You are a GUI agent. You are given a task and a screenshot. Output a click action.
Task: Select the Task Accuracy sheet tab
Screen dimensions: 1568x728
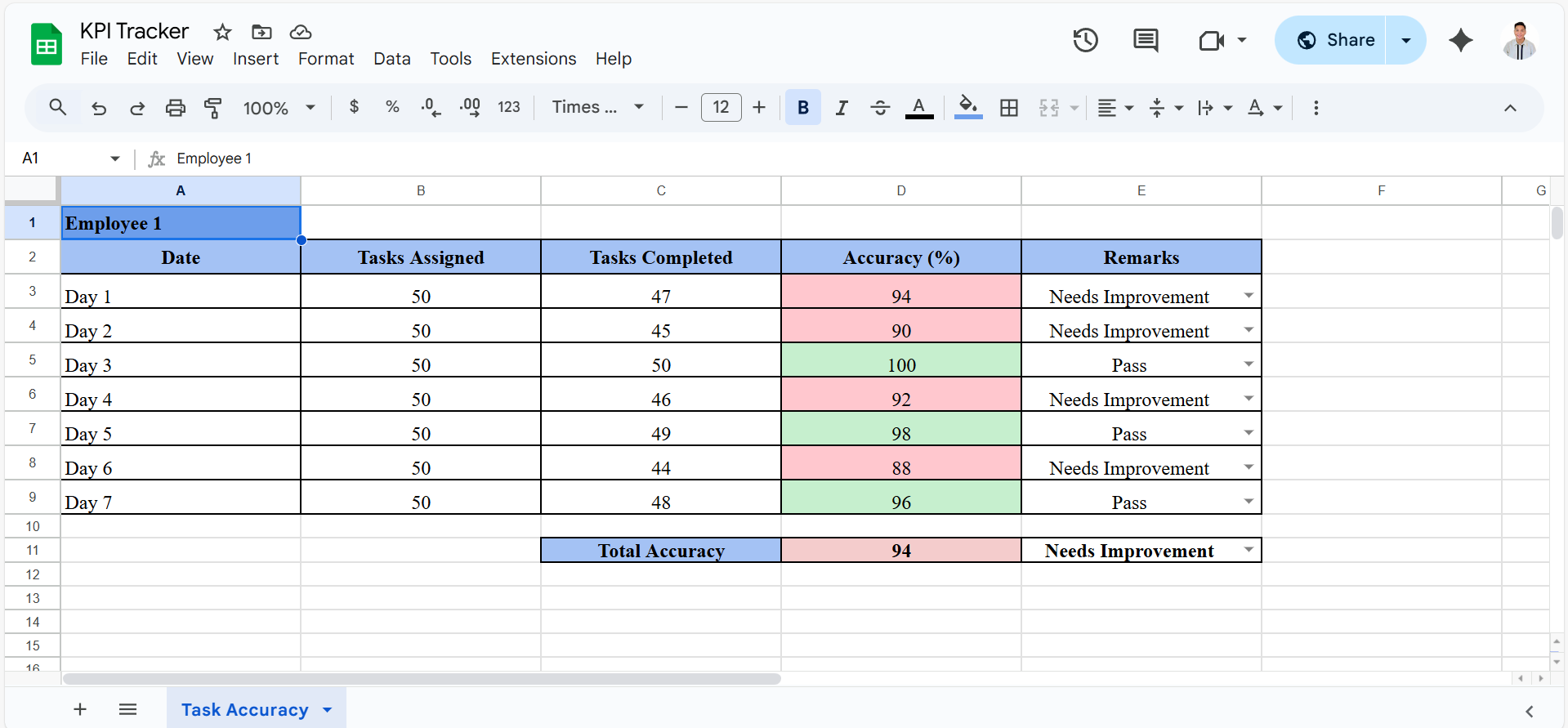point(244,709)
